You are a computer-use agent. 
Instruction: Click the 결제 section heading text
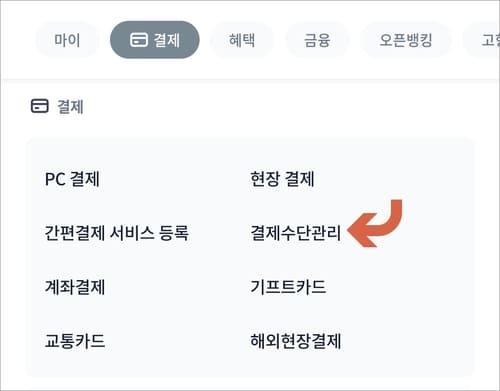tap(70, 107)
